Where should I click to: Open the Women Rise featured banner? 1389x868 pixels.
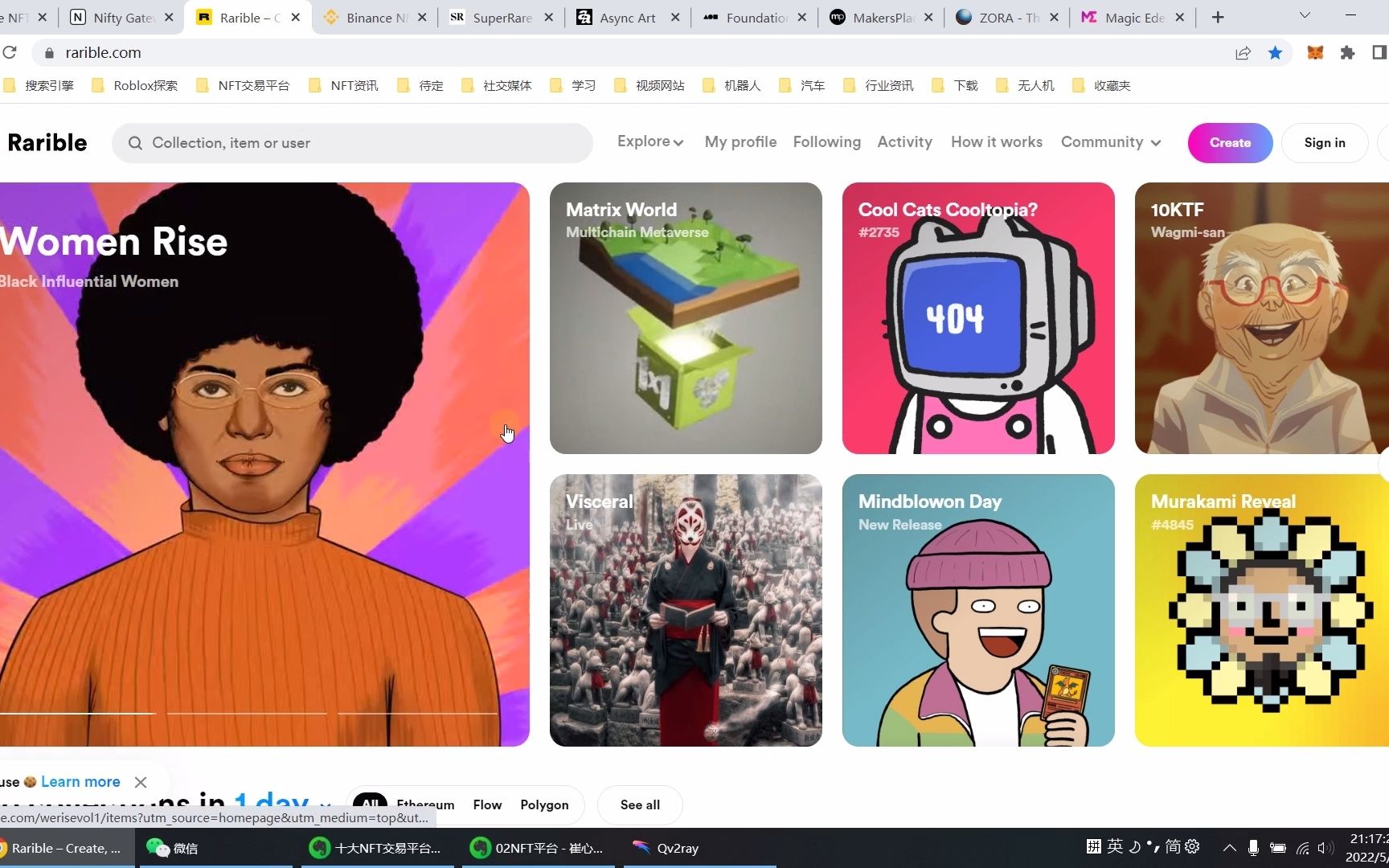(x=264, y=464)
